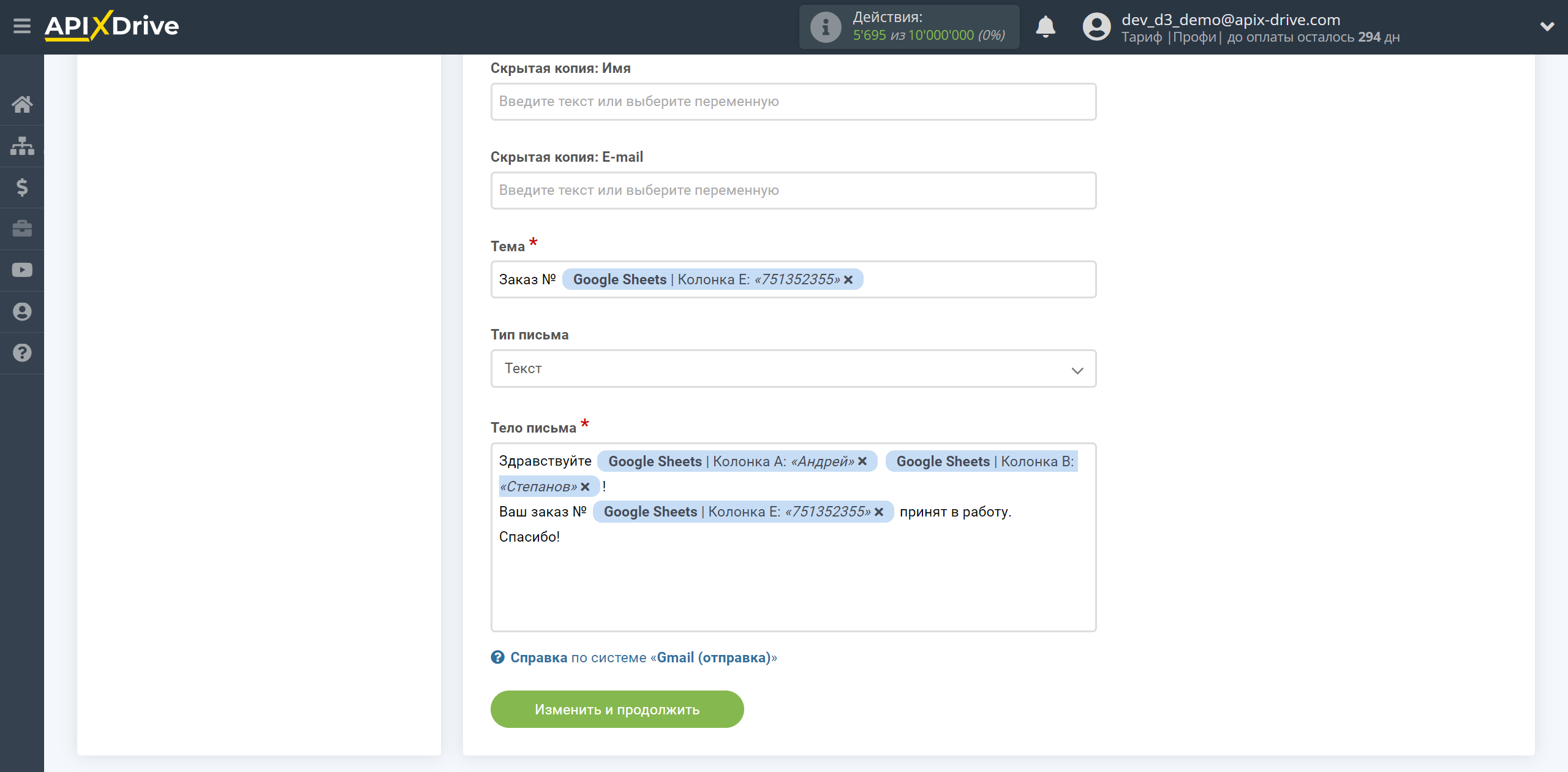Open the help question mark sidebar icon
The width and height of the screenshot is (1568, 772).
(x=22, y=353)
